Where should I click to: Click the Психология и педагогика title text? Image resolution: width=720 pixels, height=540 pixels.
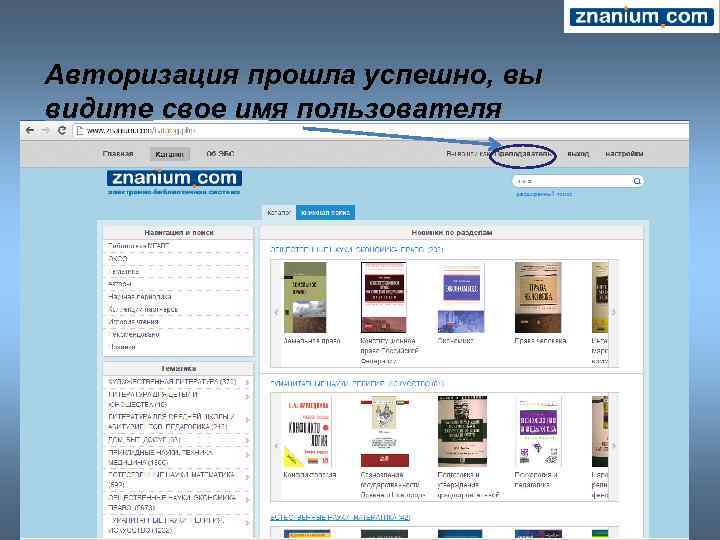536,479
